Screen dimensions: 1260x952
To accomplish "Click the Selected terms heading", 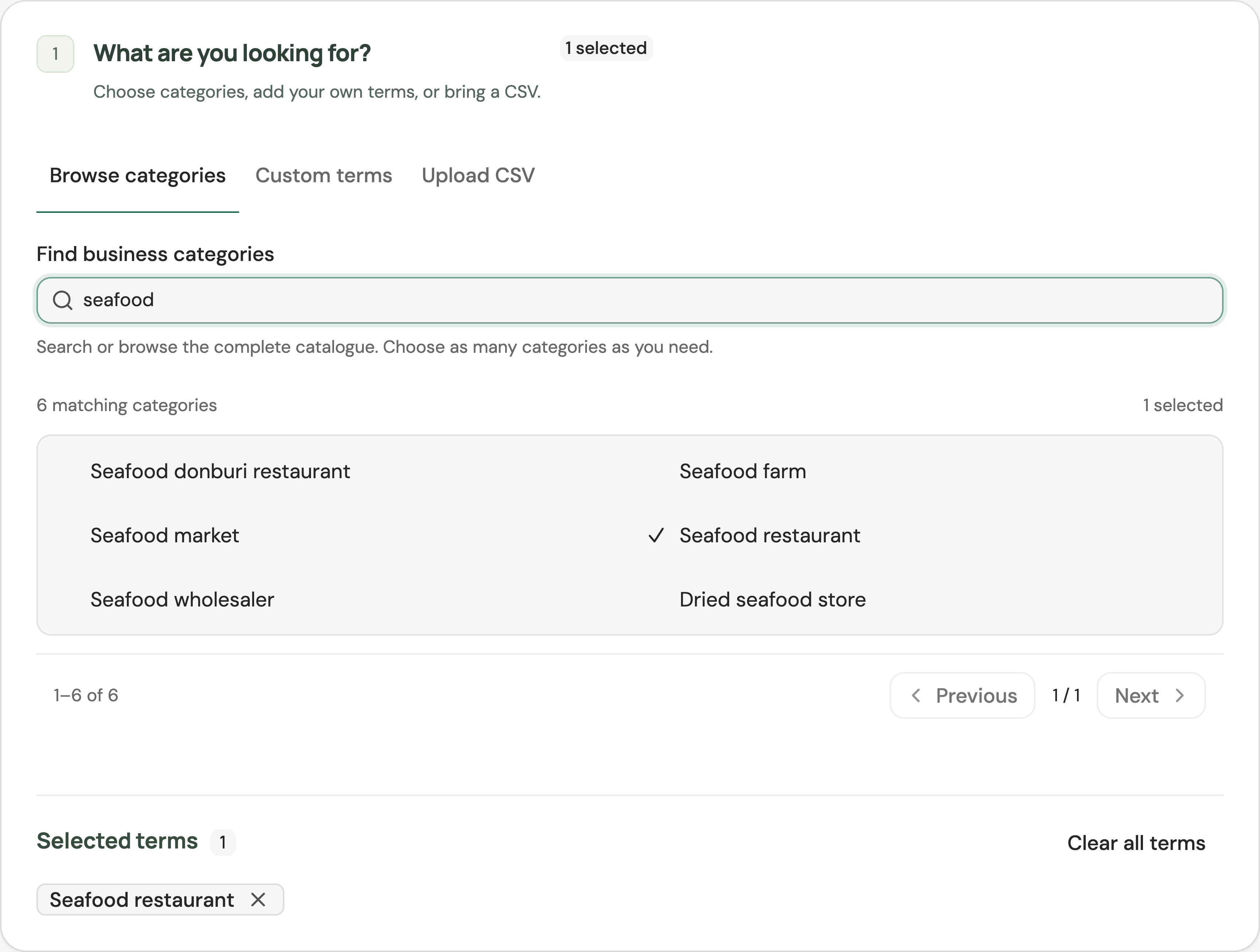I will pyautogui.click(x=117, y=841).
